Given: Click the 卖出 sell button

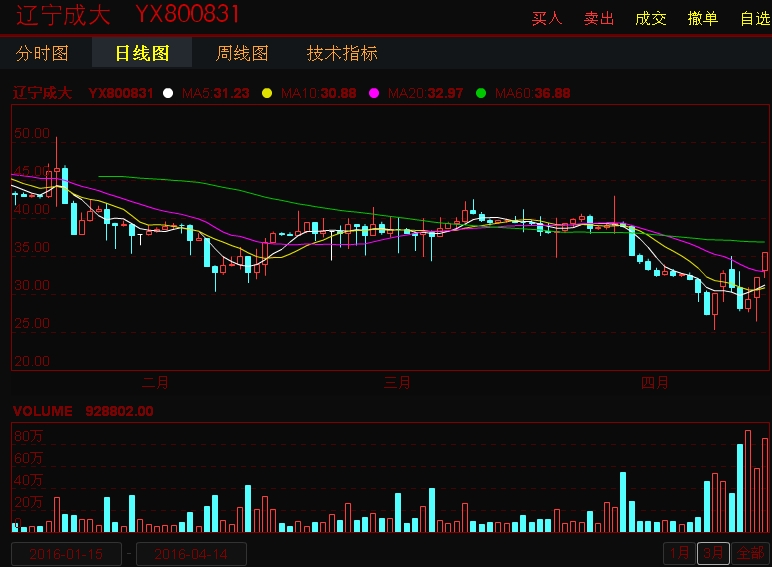Looking at the screenshot, I should [x=599, y=18].
